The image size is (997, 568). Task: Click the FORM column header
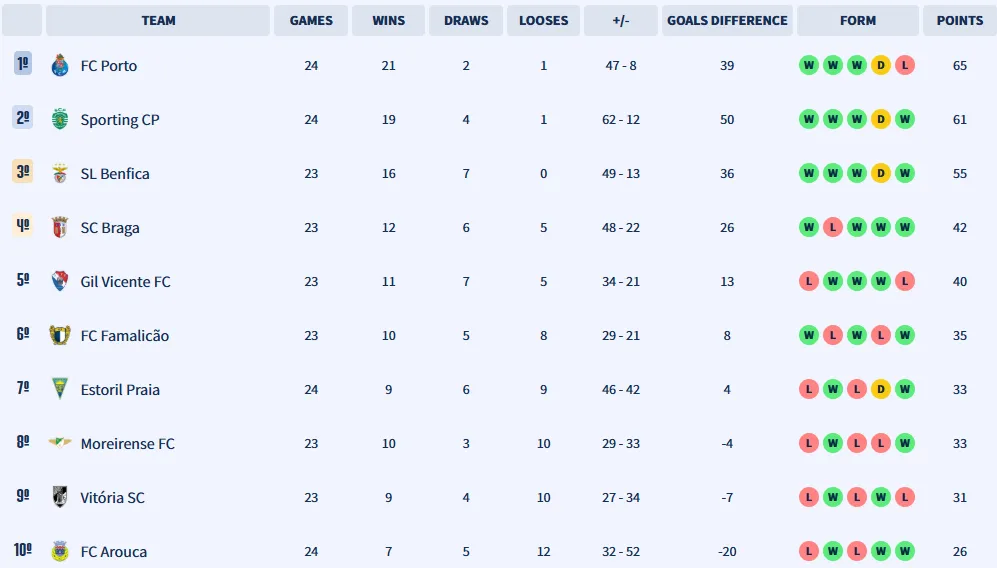[x=858, y=20]
